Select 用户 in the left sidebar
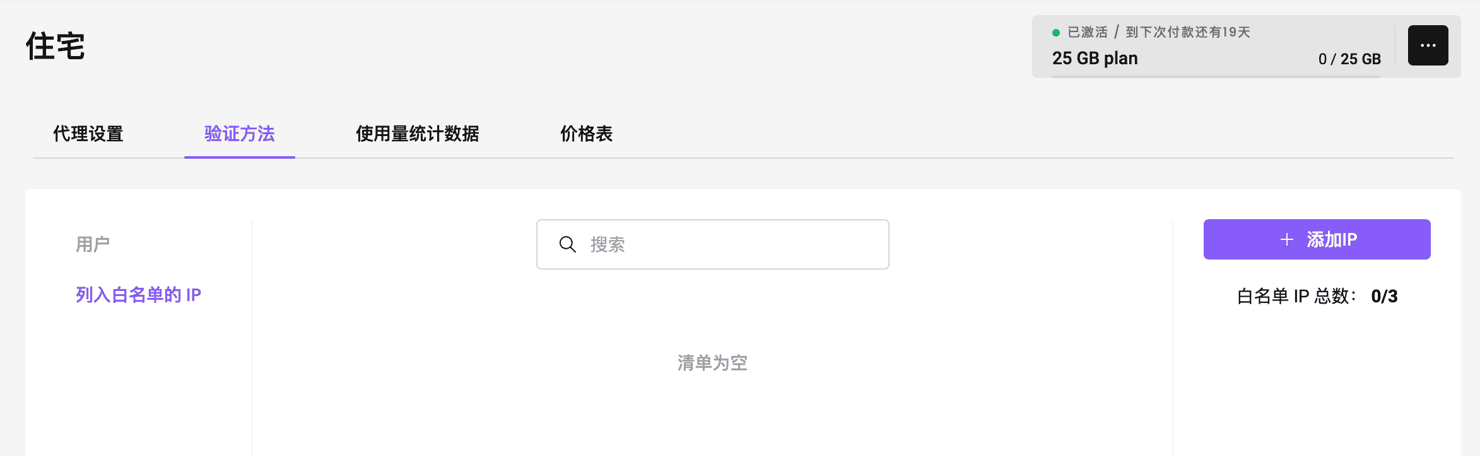 pos(93,244)
